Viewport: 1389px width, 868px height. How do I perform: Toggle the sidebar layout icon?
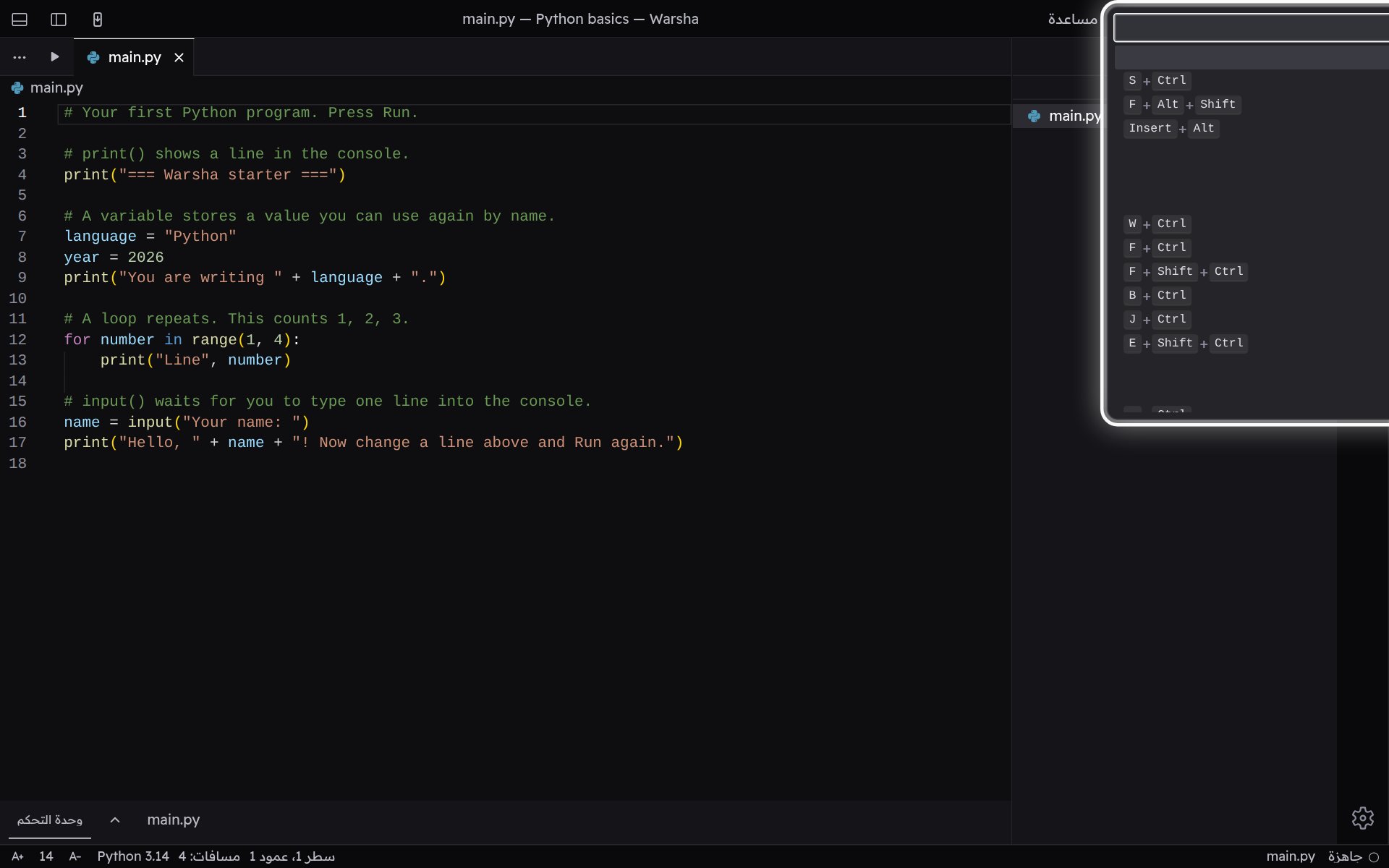pyautogui.click(x=59, y=20)
